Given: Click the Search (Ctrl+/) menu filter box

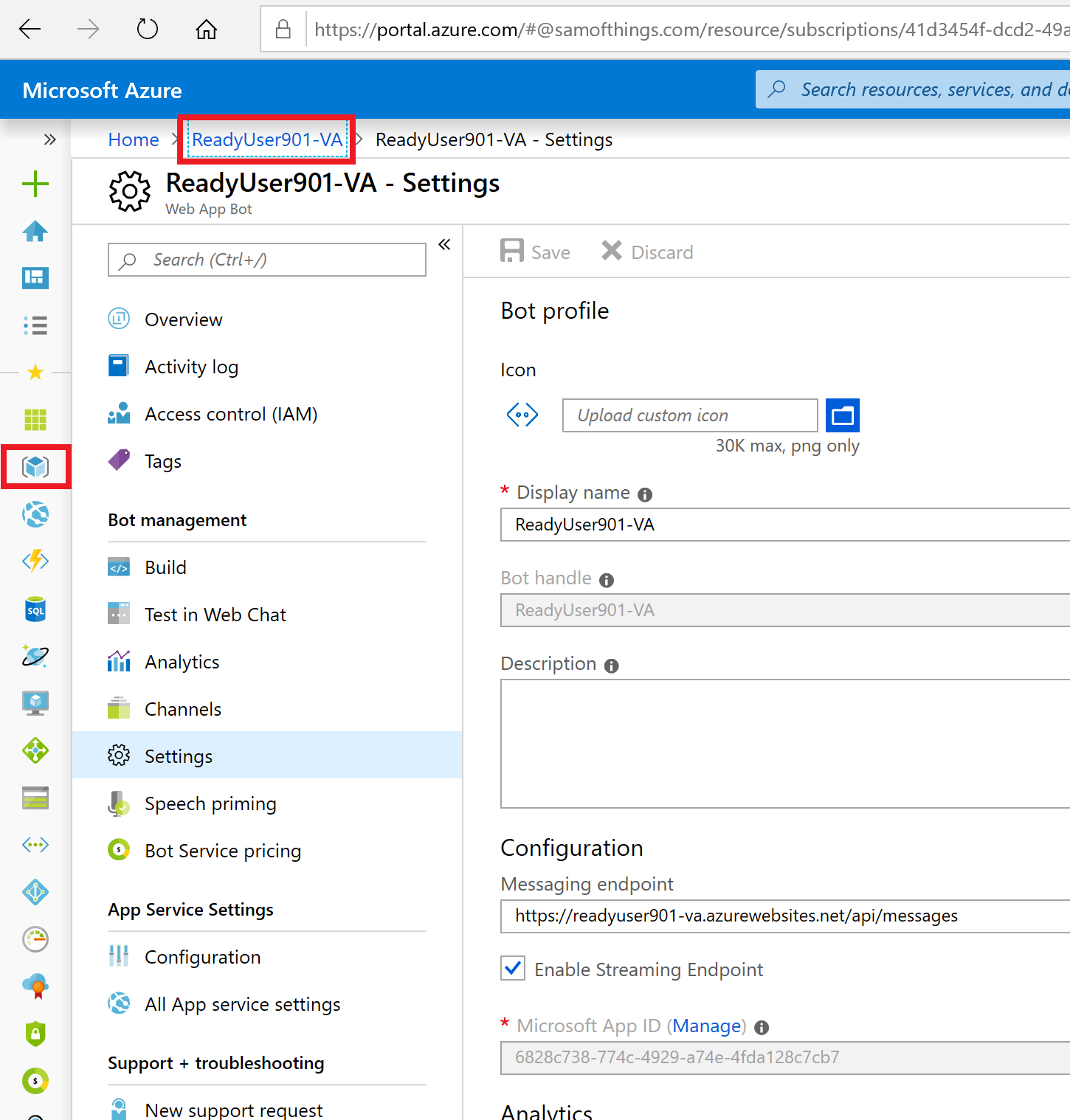Looking at the screenshot, I should 267,260.
